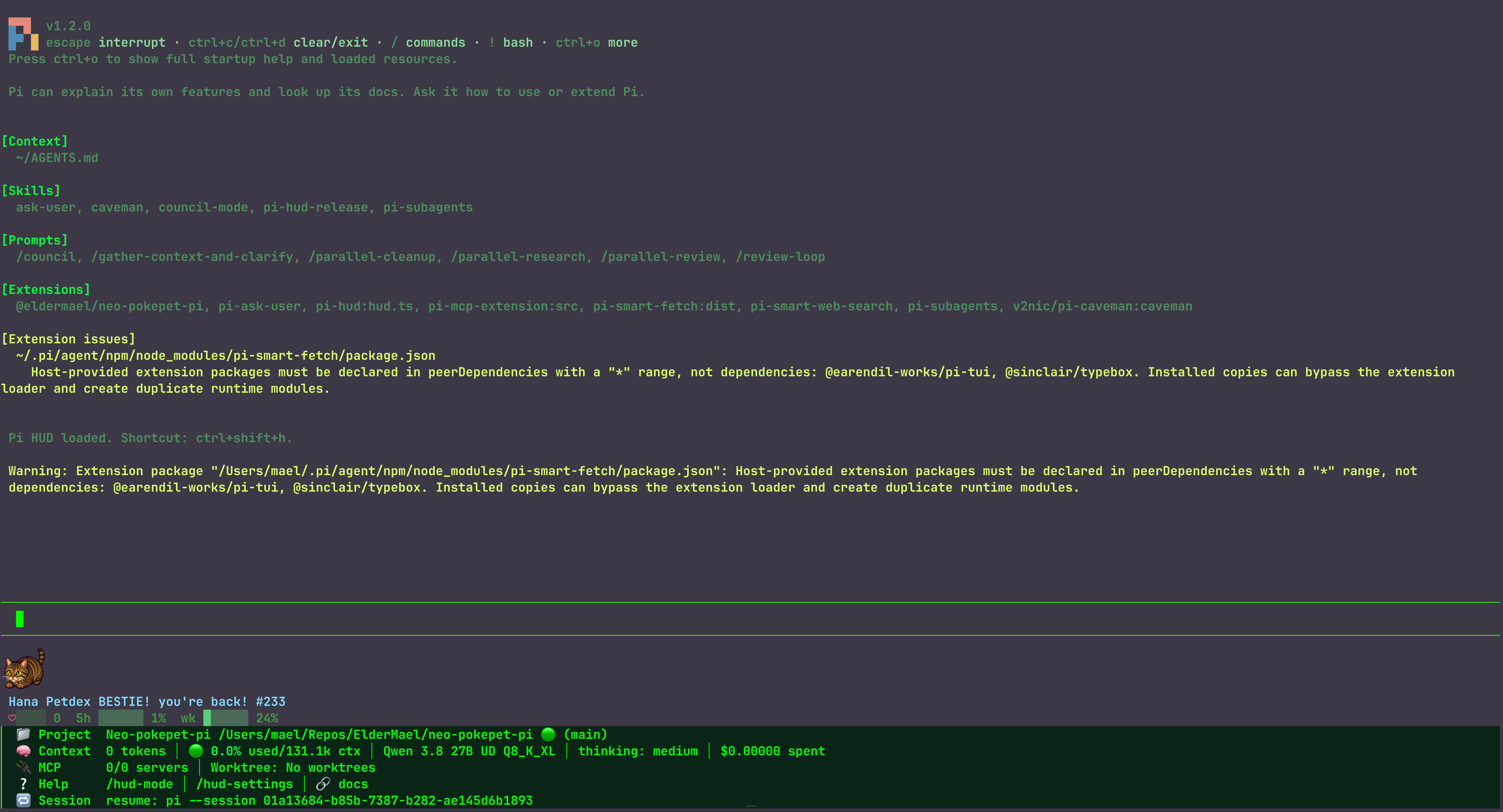
Task: Click the version v1.2.0 label
Action: point(68,26)
